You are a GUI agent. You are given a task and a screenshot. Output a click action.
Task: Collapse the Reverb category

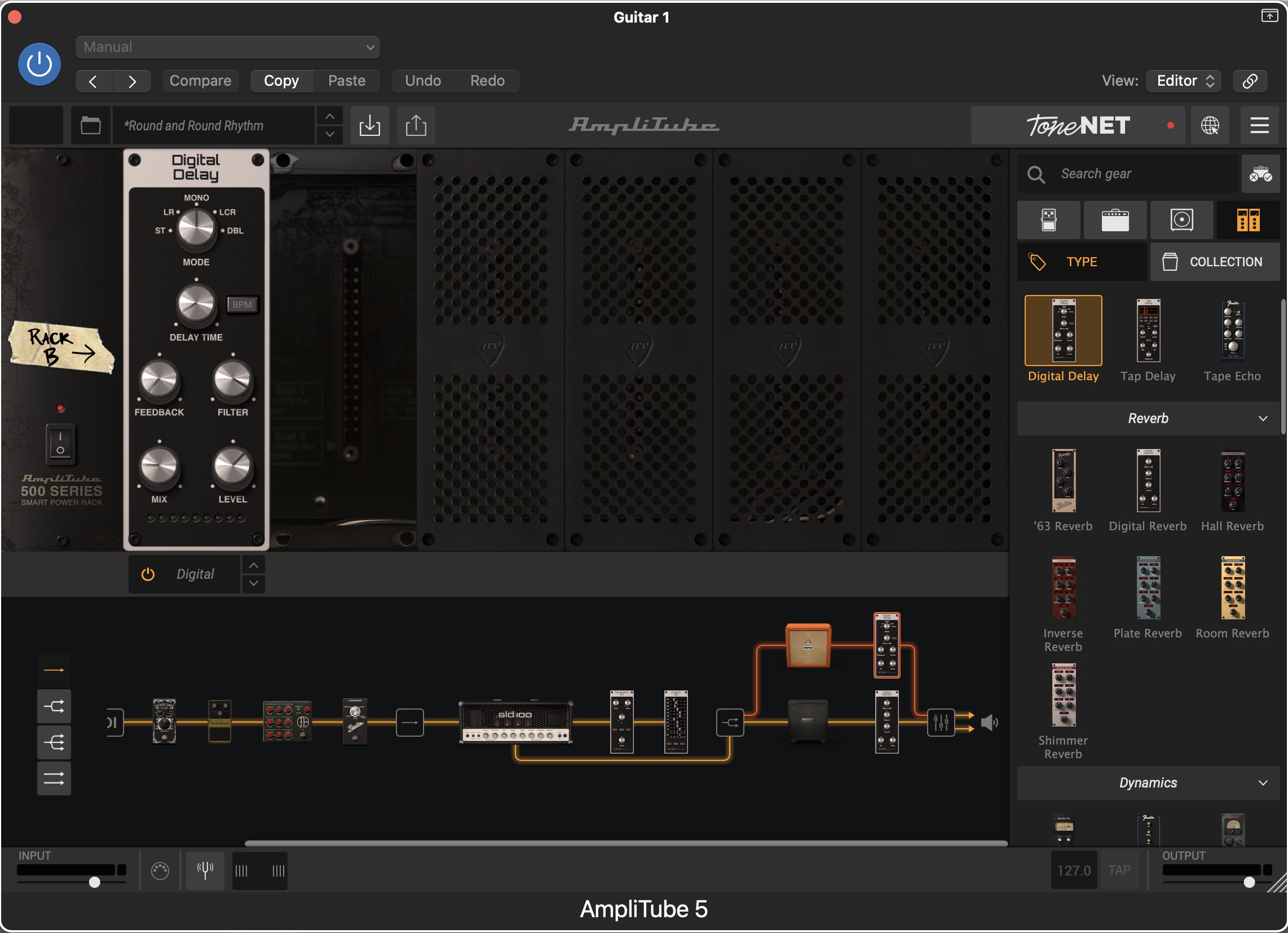1148,419
